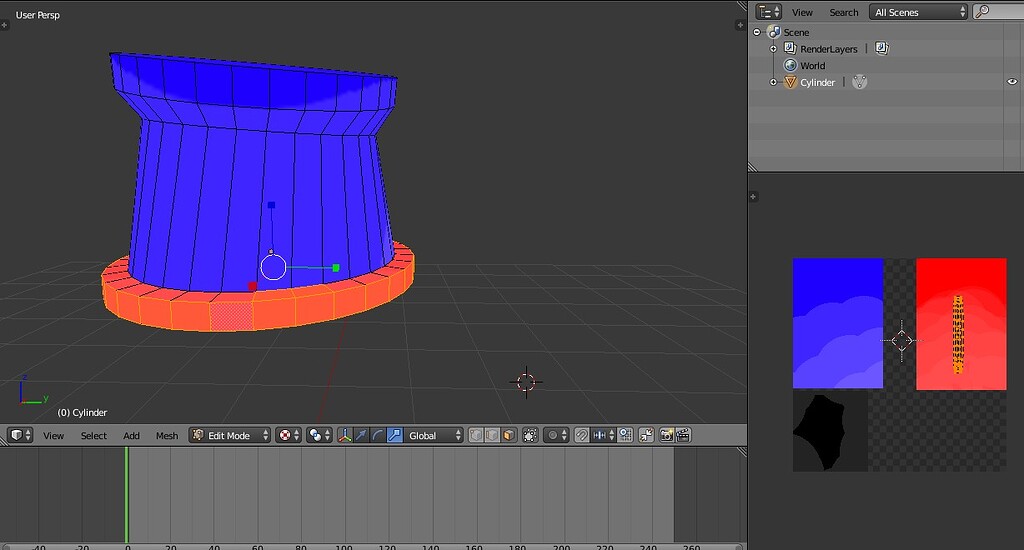The height and width of the screenshot is (550, 1024).
Task: Open the Select menu in 3D view
Action: [x=94, y=435]
